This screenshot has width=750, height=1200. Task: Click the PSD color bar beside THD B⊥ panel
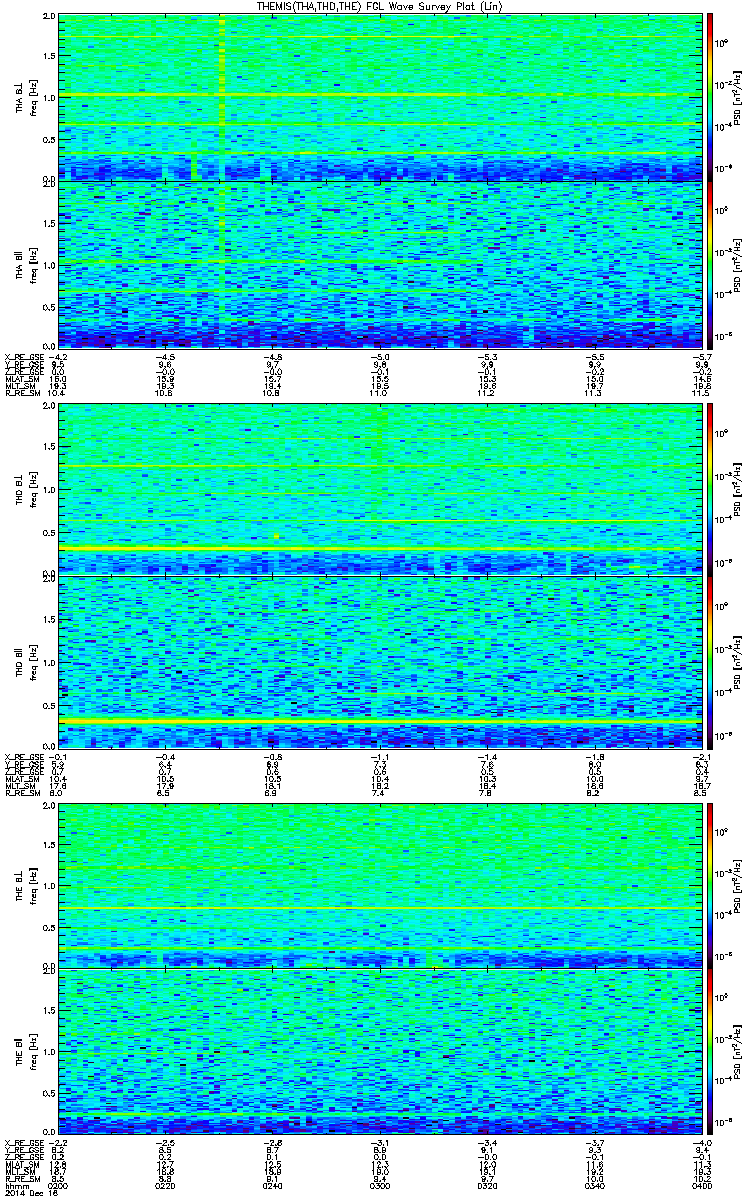(x=710, y=490)
